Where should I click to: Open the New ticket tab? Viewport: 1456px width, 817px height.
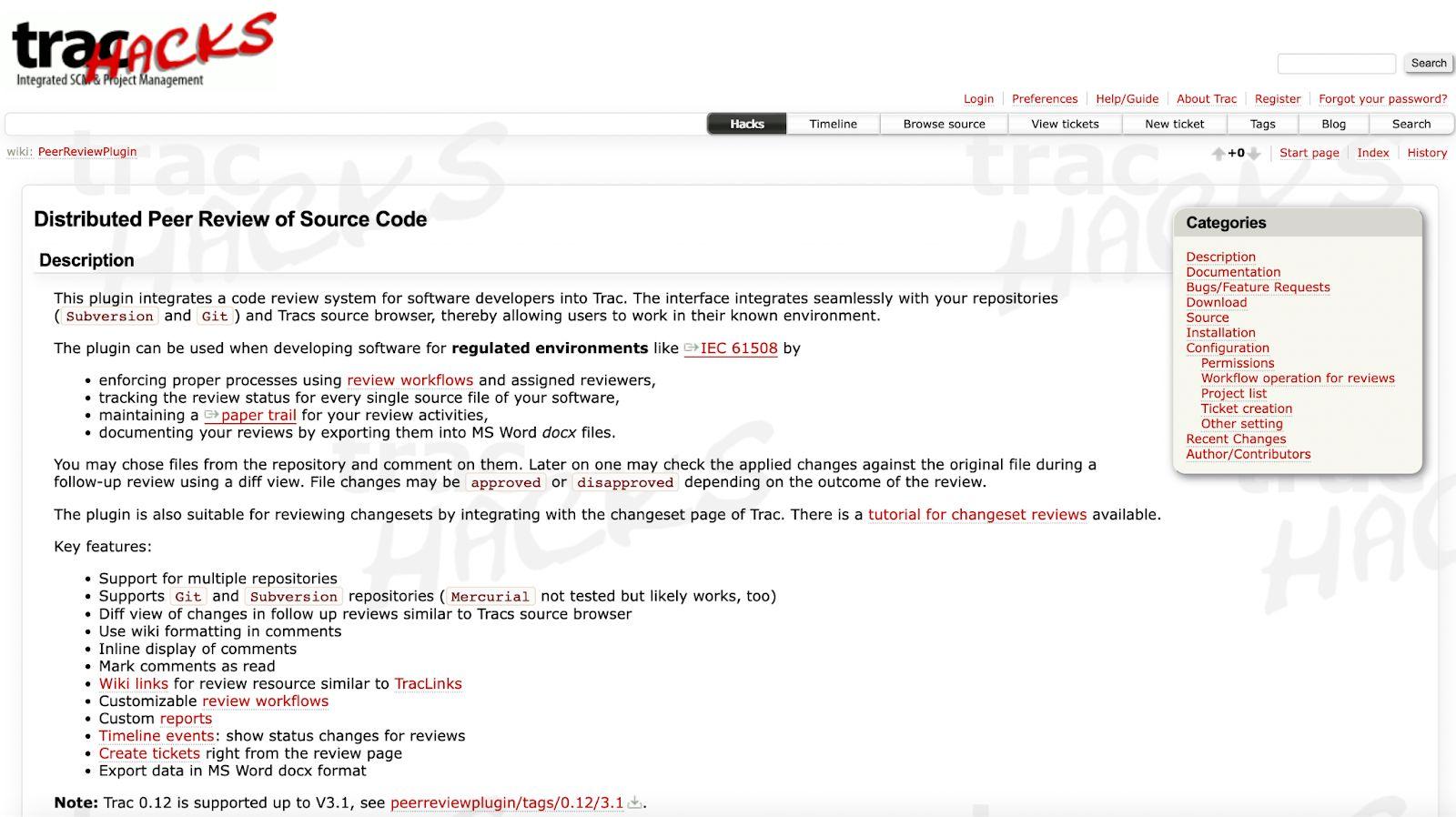click(1174, 124)
